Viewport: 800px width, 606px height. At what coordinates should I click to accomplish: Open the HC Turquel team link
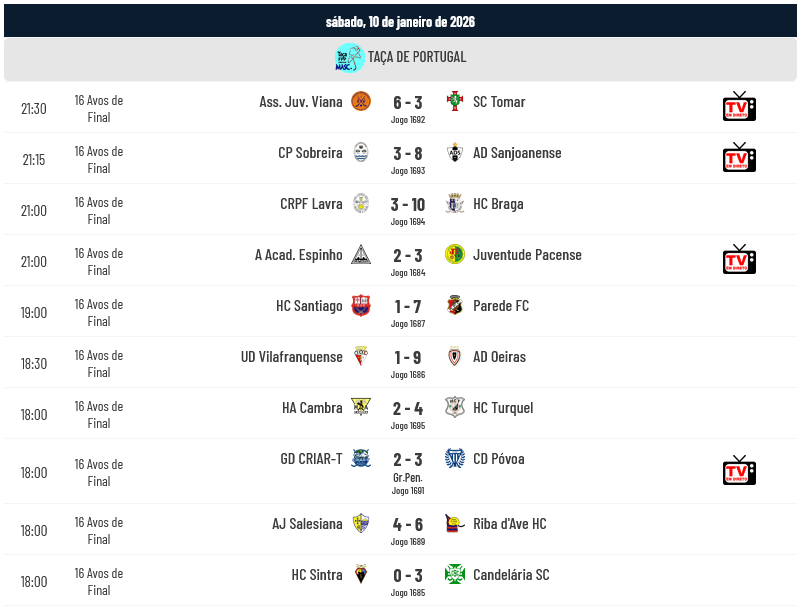point(503,408)
